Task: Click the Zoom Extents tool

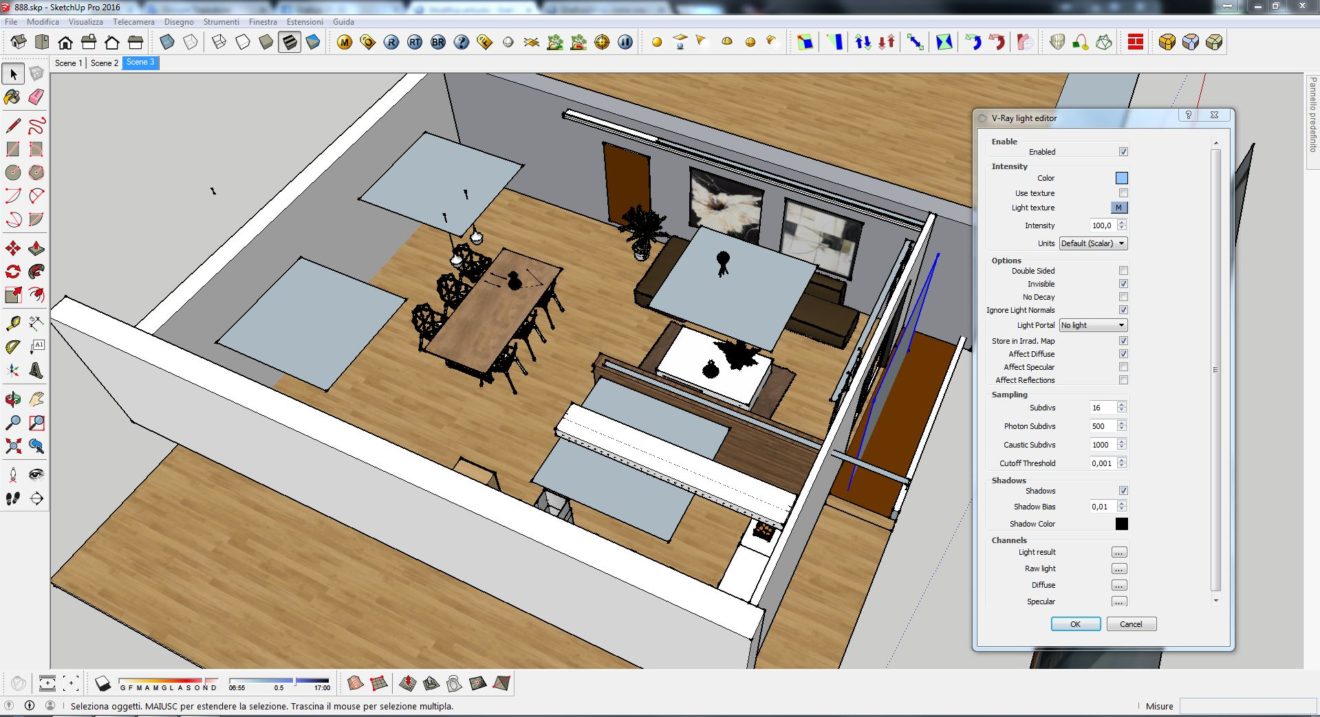Action: (13, 446)
